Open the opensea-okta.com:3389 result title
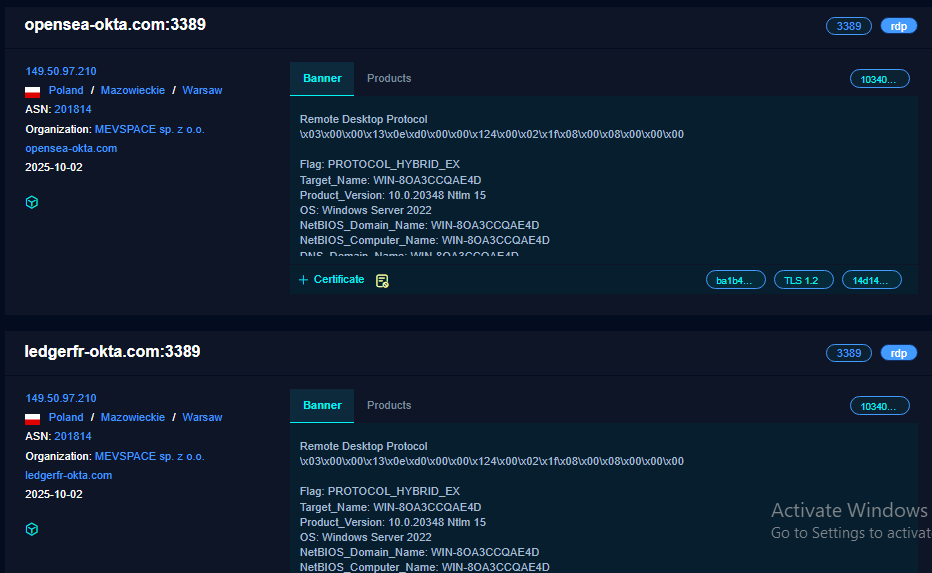 (x=115, y=24)
